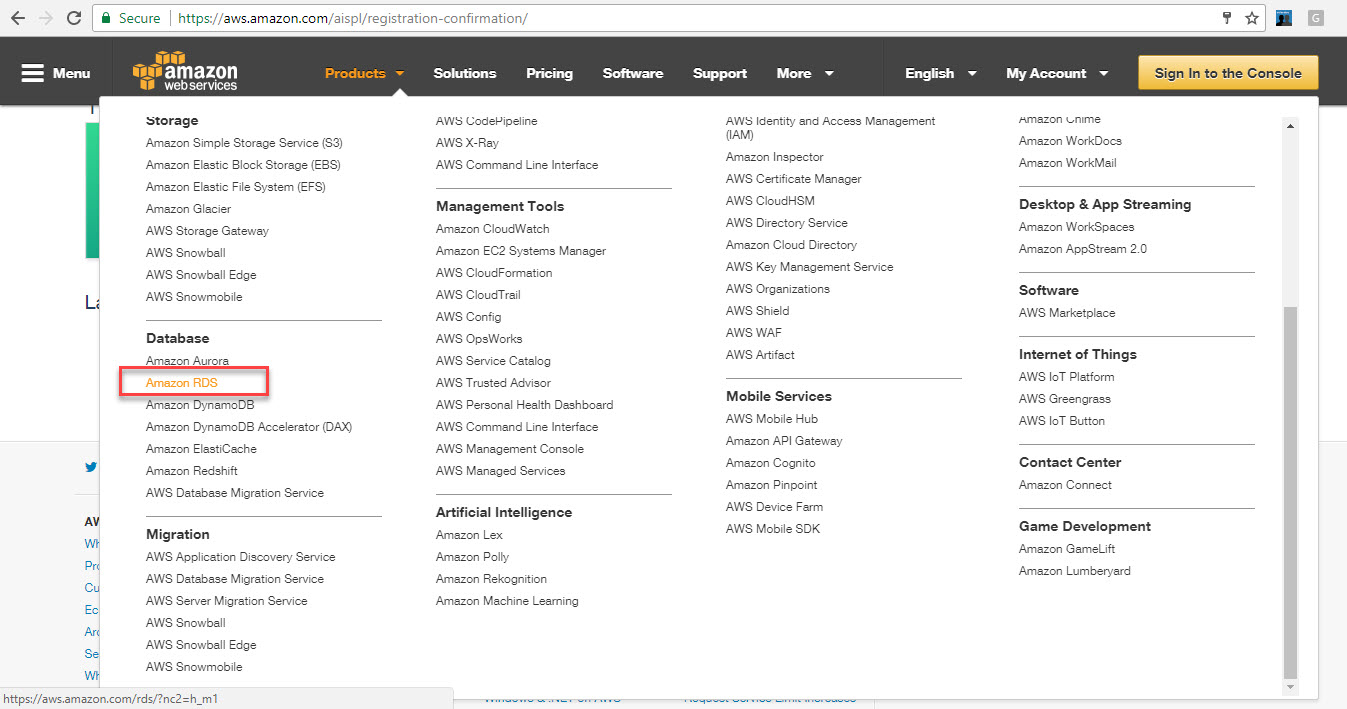The image size is (1347, 709).
Task: Select AWS Key Management Service
Action: pyautogui.click(x=810, y=267)
